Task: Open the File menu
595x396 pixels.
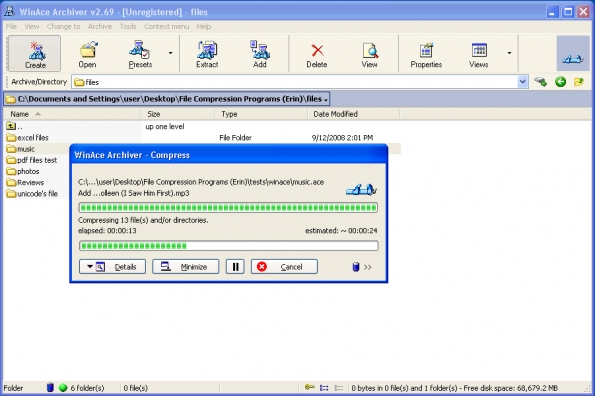Action: click(11, 26)
